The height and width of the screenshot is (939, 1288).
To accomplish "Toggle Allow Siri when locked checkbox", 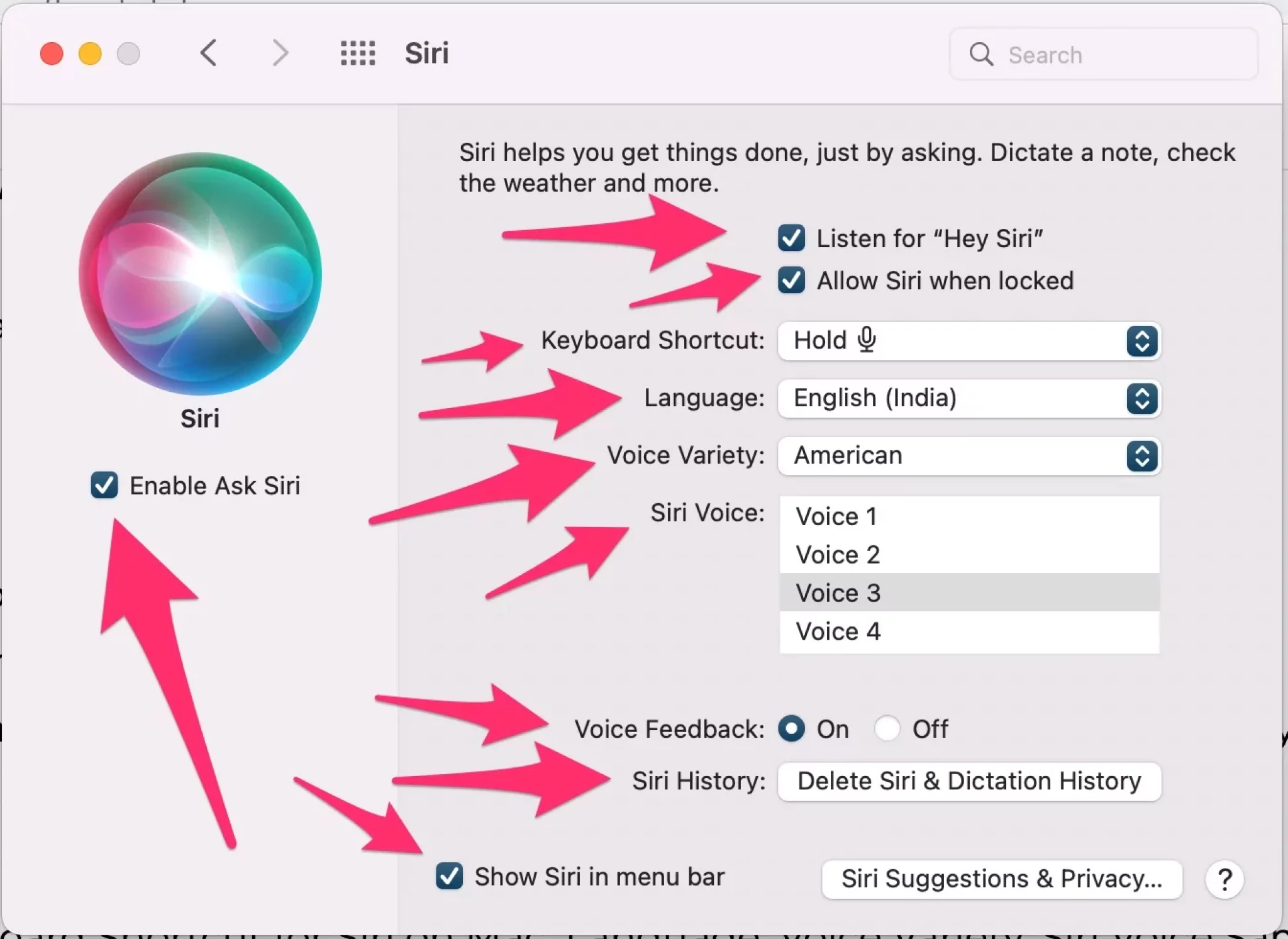I will tap(791, 281).
